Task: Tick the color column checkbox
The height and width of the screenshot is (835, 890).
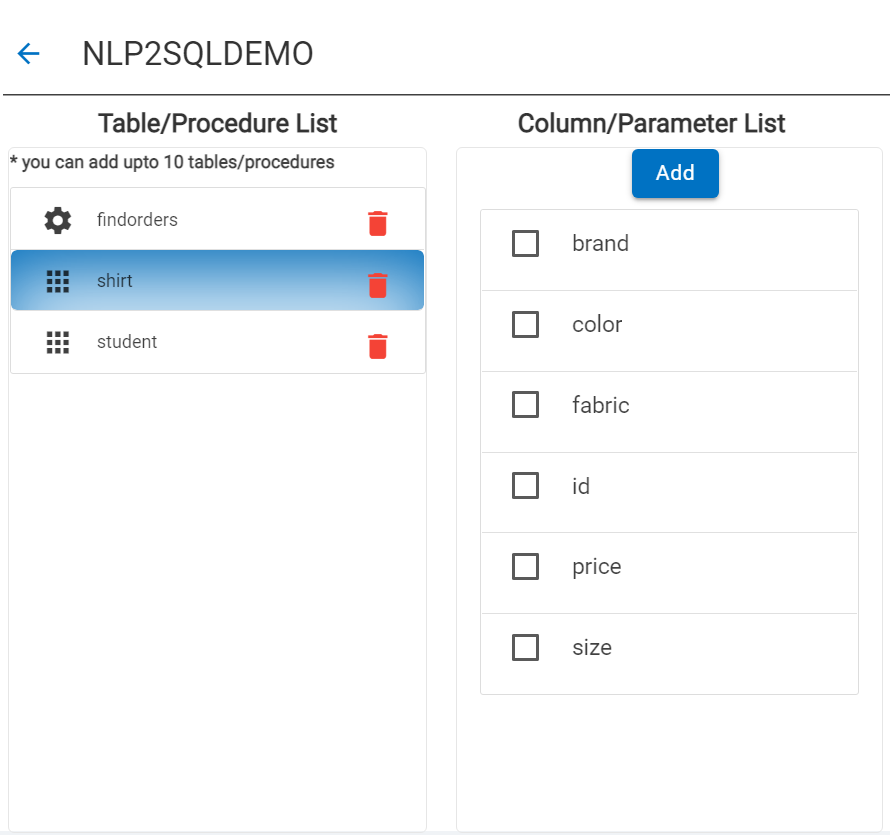Action: pos(525,324)
